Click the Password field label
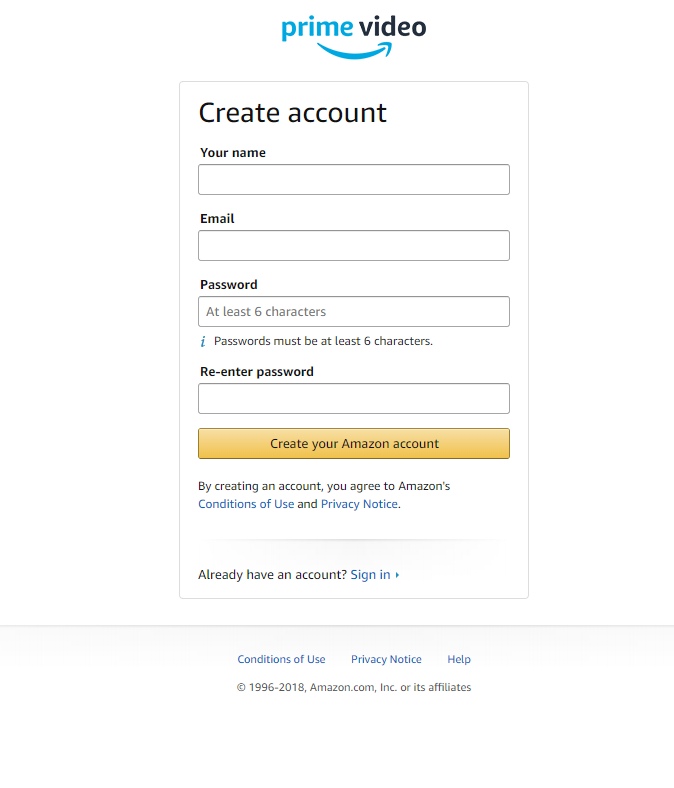This screenshot has height=788, width=674. pos(229,285)
